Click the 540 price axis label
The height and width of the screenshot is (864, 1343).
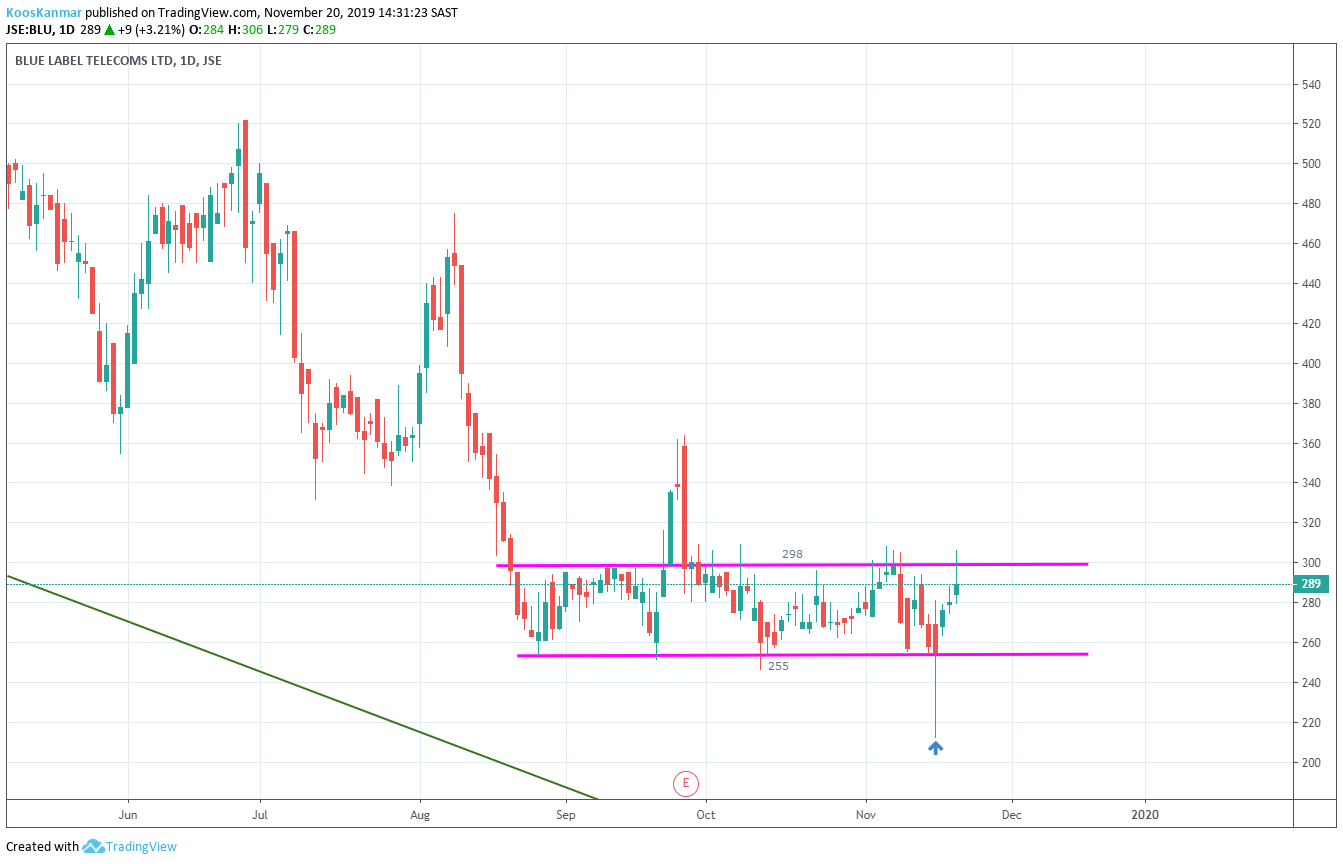tap(1312, 84)
